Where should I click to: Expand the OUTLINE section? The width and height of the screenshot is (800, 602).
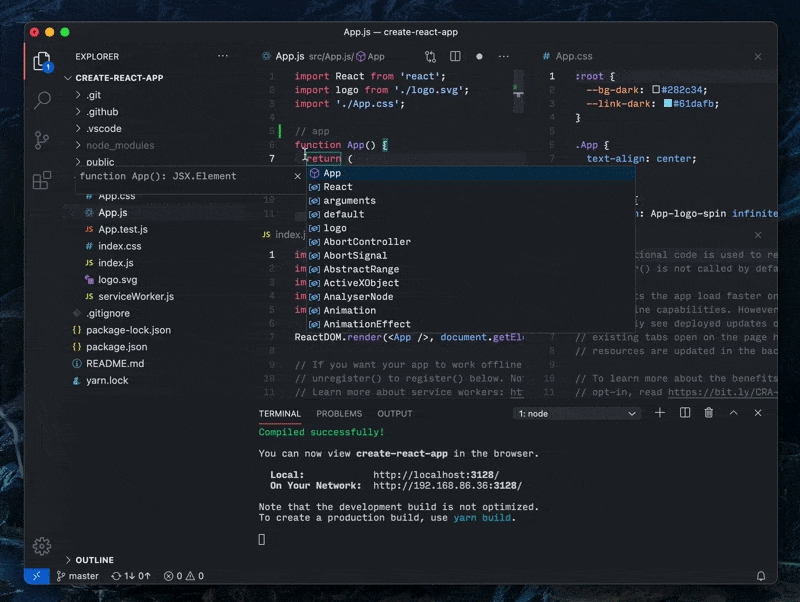[95, 560]
